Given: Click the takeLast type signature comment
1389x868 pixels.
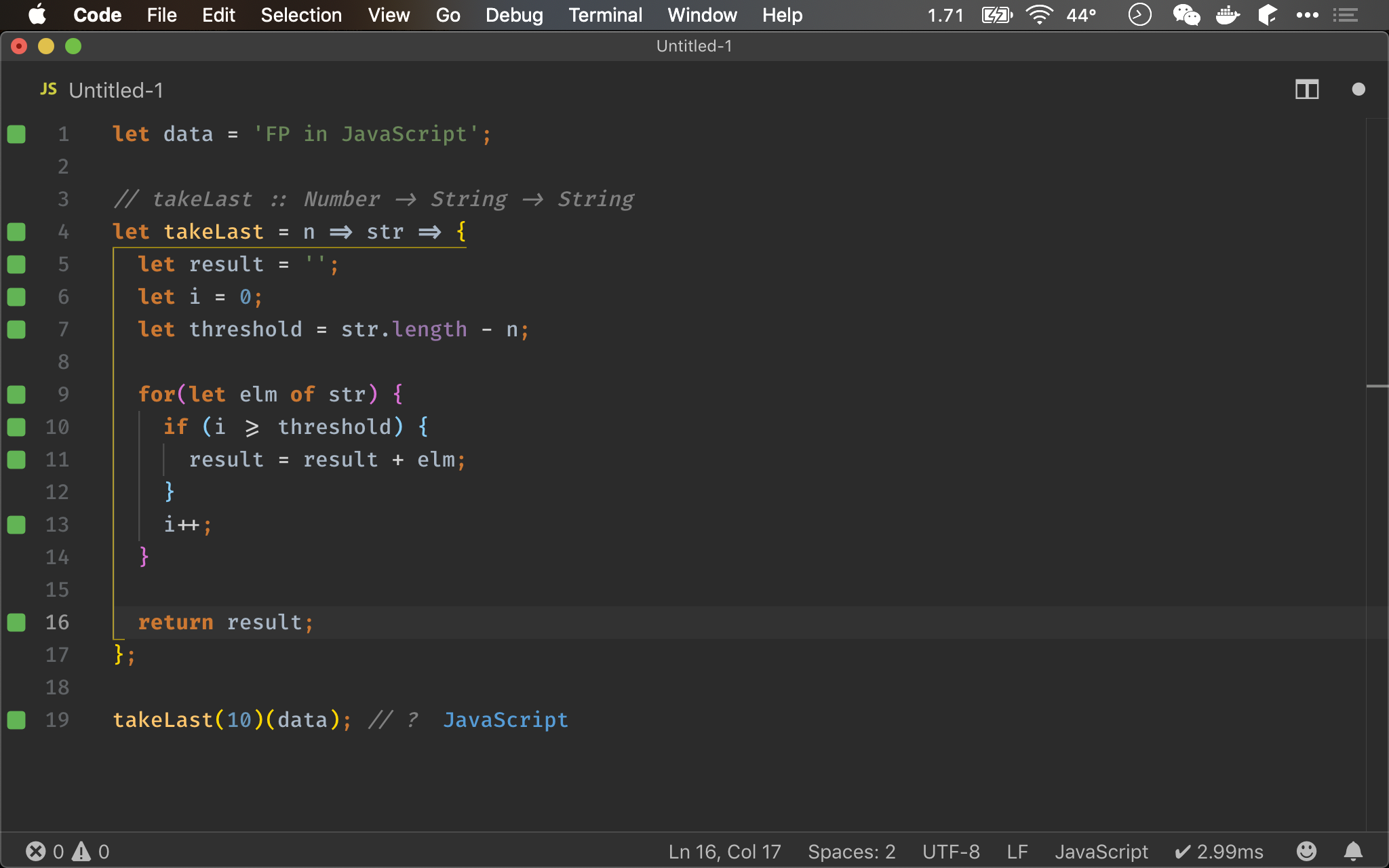Looking at the screenshot, I should click(374, 199).
